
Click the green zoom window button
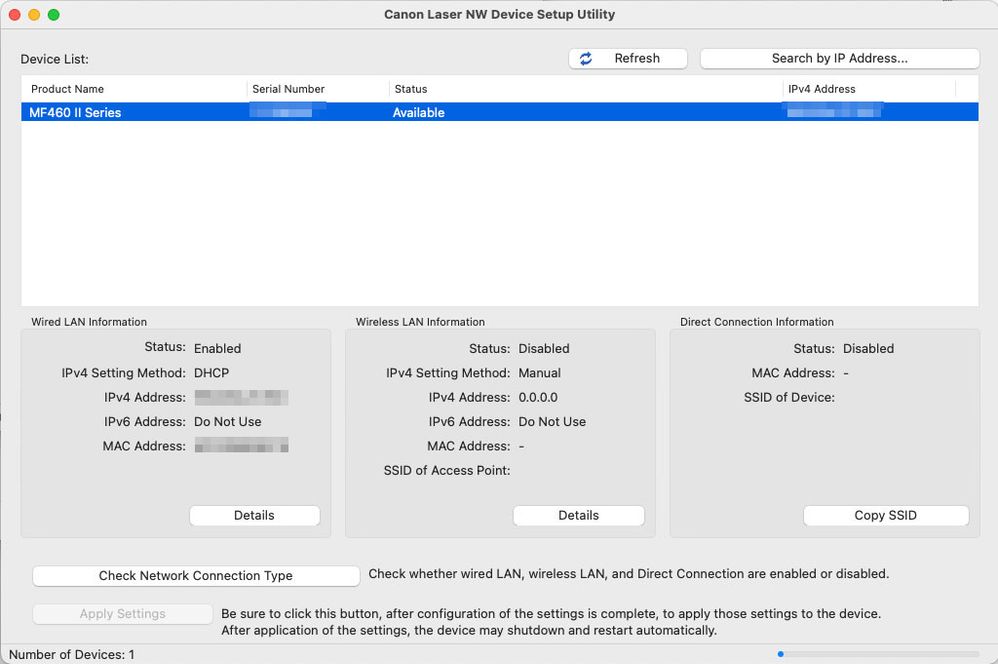[54, 15]
